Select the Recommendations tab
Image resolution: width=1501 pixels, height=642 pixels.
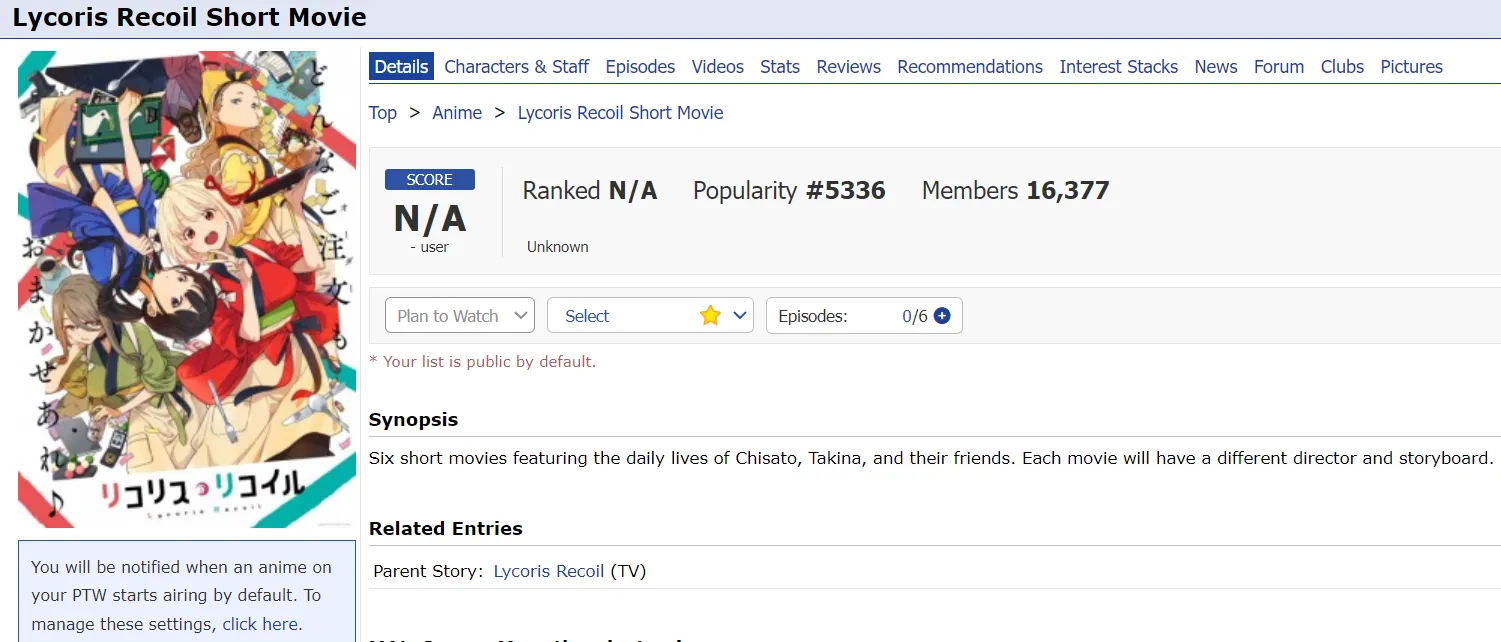click(969, 67)
